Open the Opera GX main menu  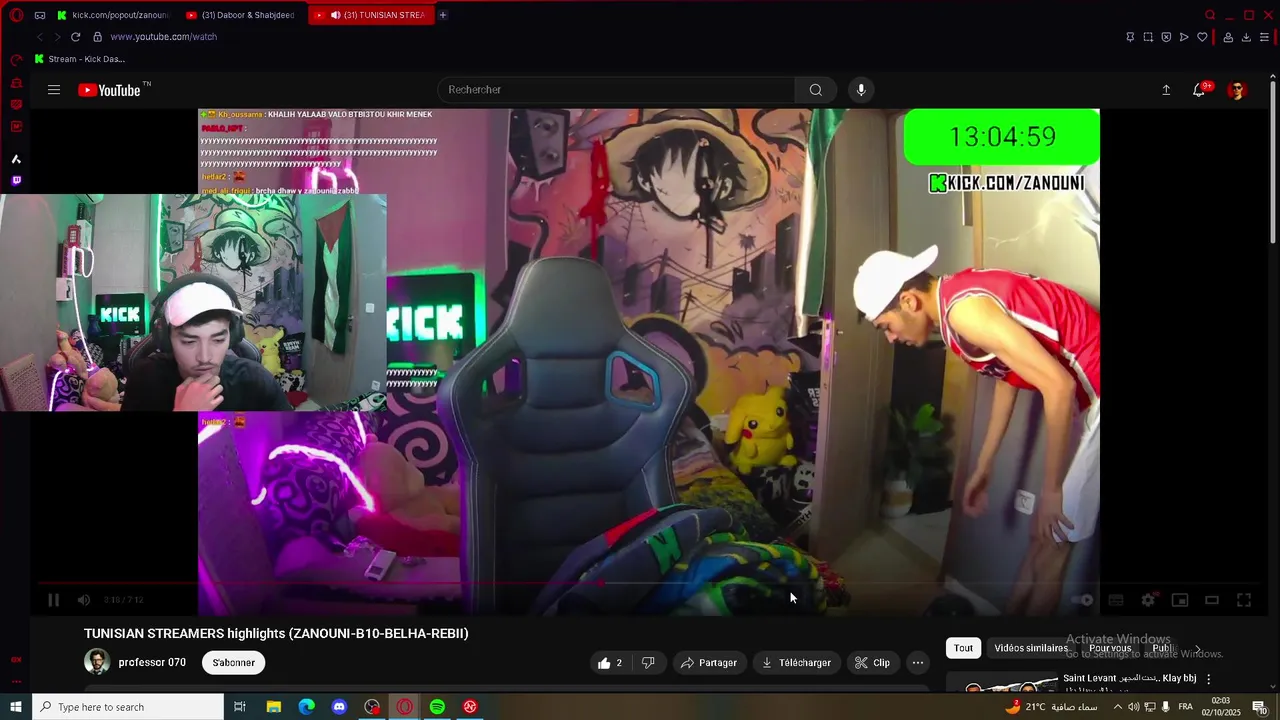tap(16, 15)
